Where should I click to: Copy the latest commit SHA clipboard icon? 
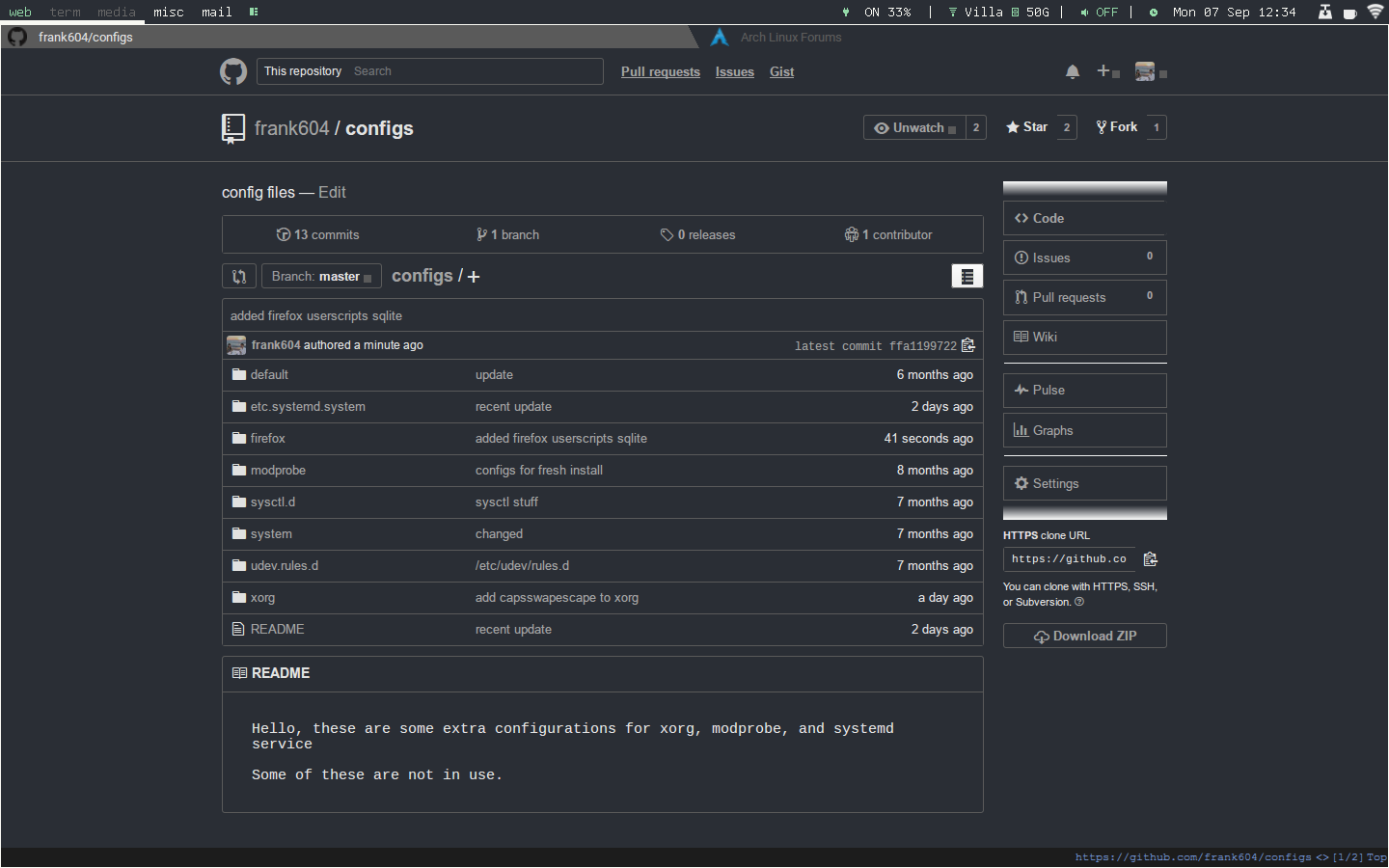(x=968, y=345)
